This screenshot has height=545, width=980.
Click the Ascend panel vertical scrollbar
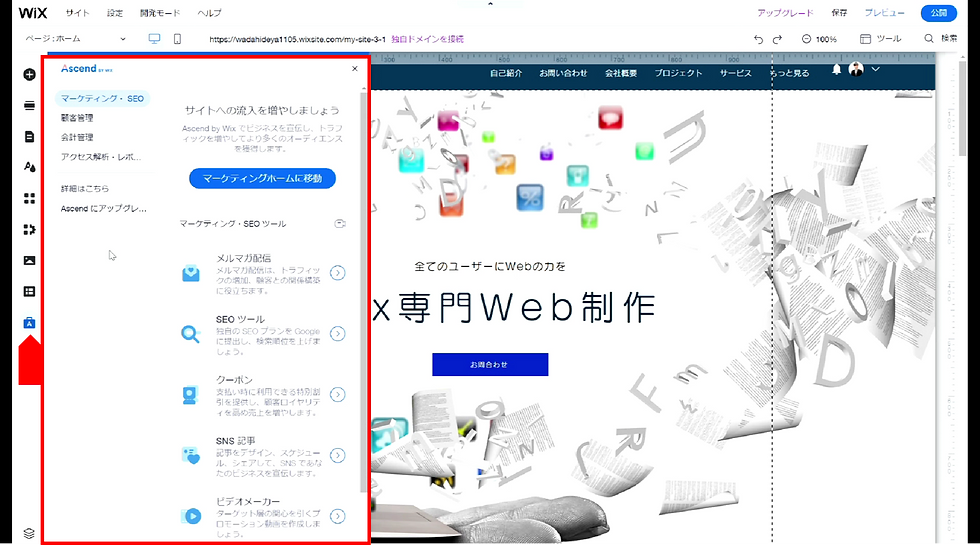click(363, 291)
